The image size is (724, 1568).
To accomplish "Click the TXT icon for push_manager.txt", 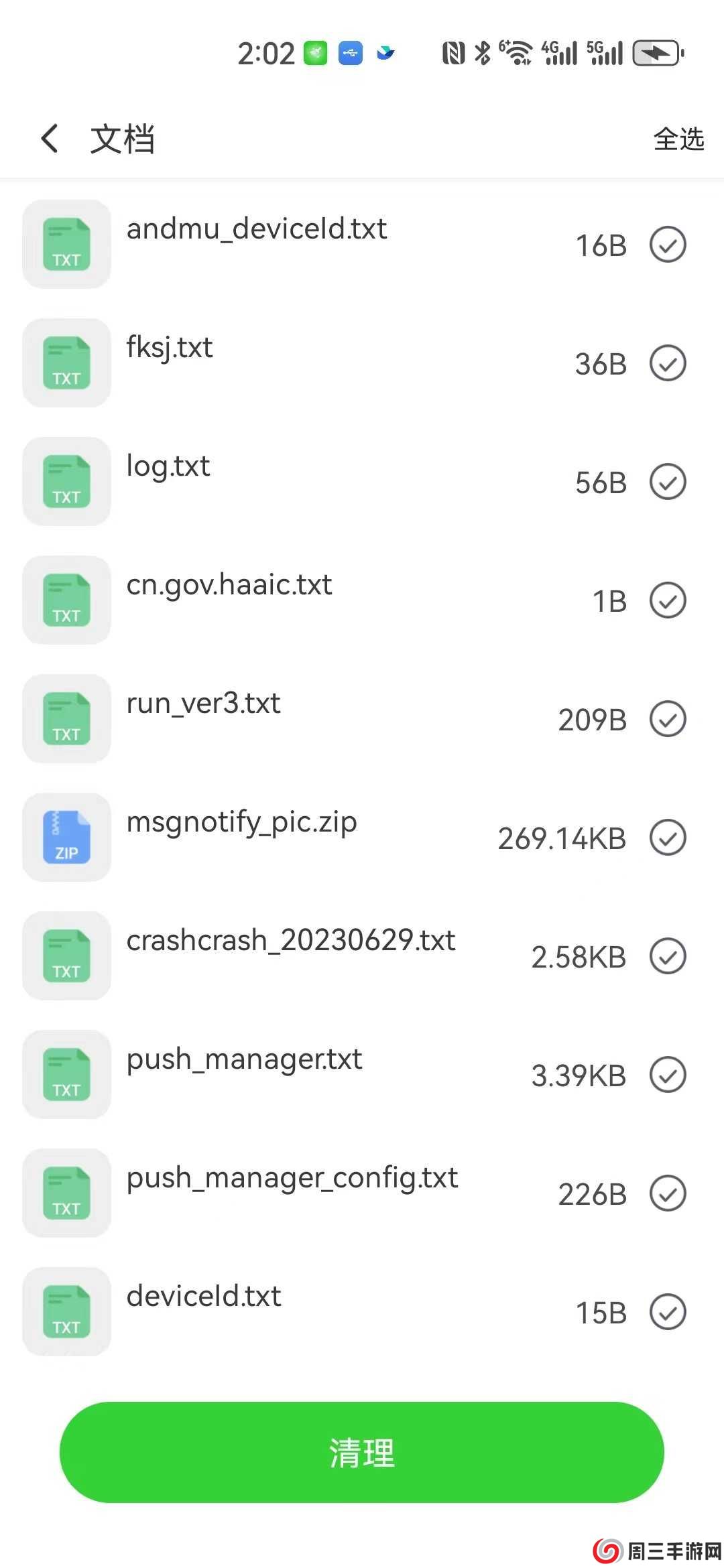I will pos(66,1074).
